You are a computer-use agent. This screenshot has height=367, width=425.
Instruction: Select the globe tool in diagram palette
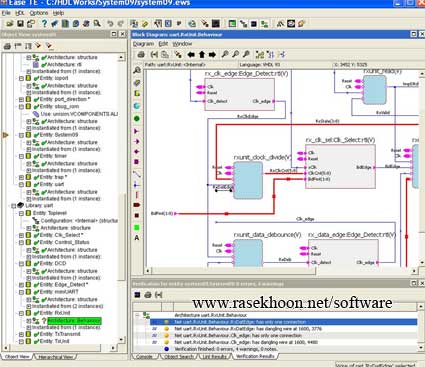137,106
